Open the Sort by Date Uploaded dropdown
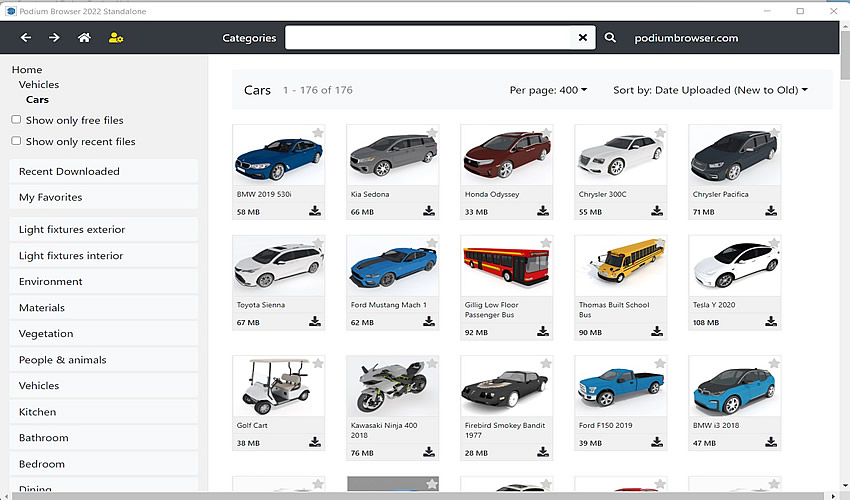The image size is (850, 500). [x=710, y=90]
